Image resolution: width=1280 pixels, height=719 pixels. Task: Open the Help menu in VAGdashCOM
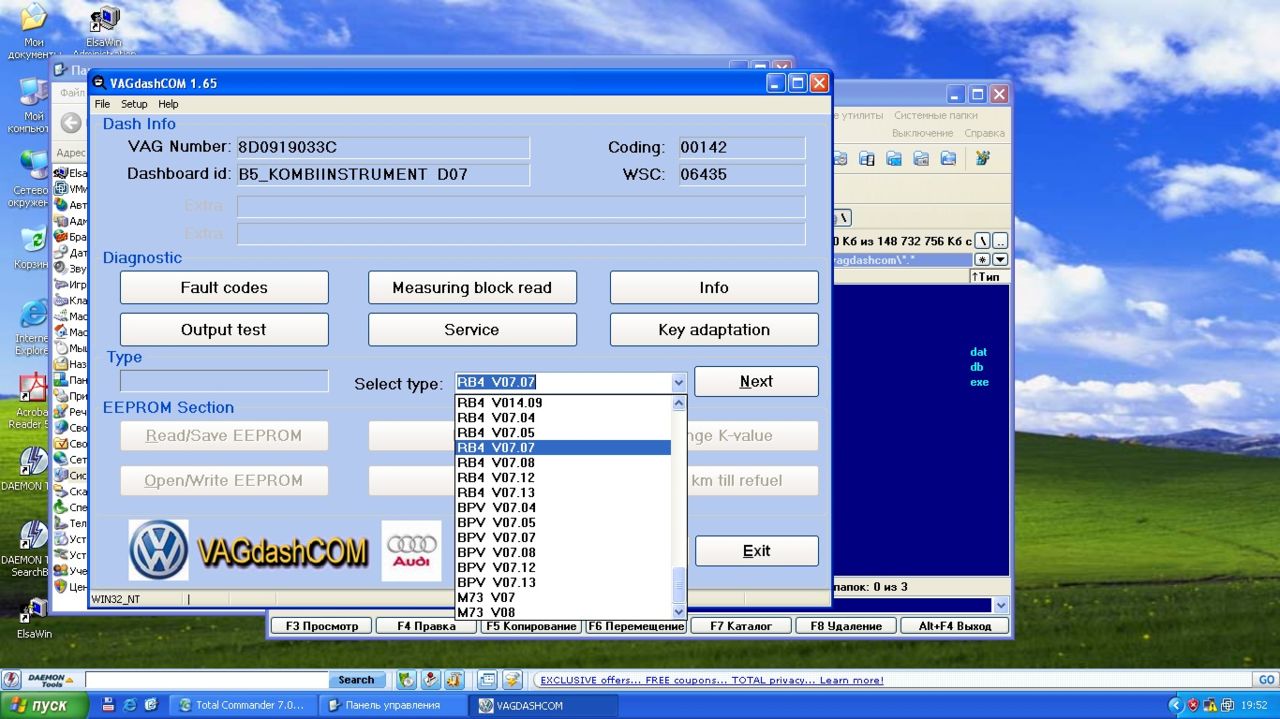click(168, 104)
